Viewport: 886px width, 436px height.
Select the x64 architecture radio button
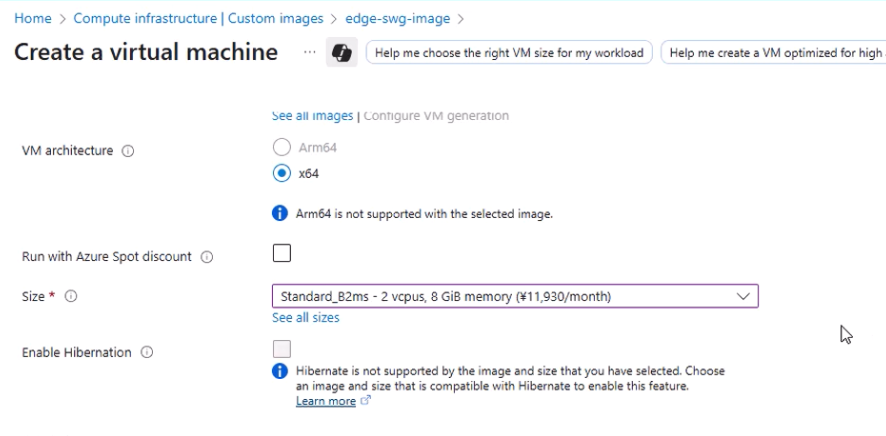pos(281,173)
